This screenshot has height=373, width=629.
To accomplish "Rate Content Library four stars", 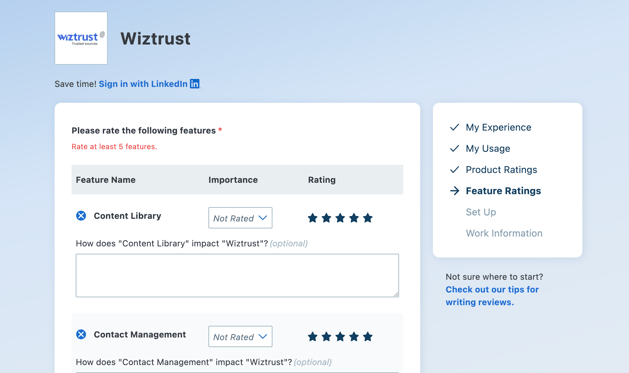I will (354, 218).
